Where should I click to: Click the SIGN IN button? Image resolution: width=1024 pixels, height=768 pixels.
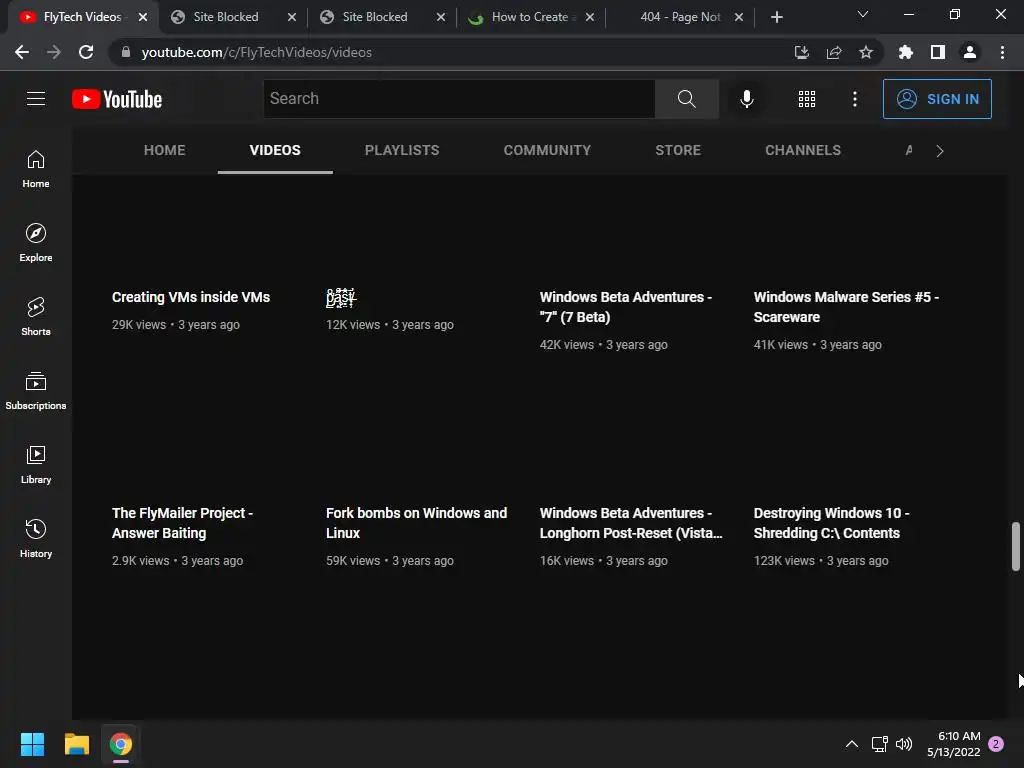point(937,99)
